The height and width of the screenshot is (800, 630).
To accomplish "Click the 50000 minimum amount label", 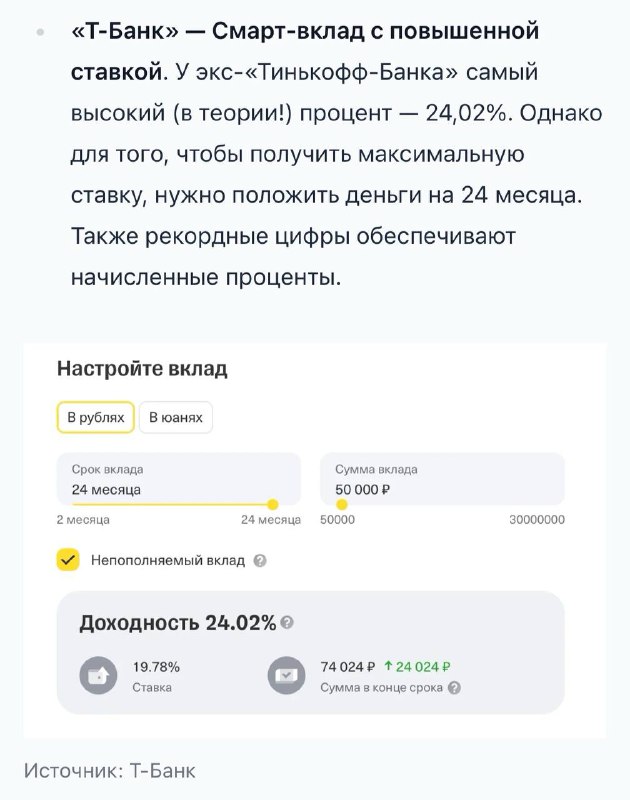I will [x=337, y=520].
